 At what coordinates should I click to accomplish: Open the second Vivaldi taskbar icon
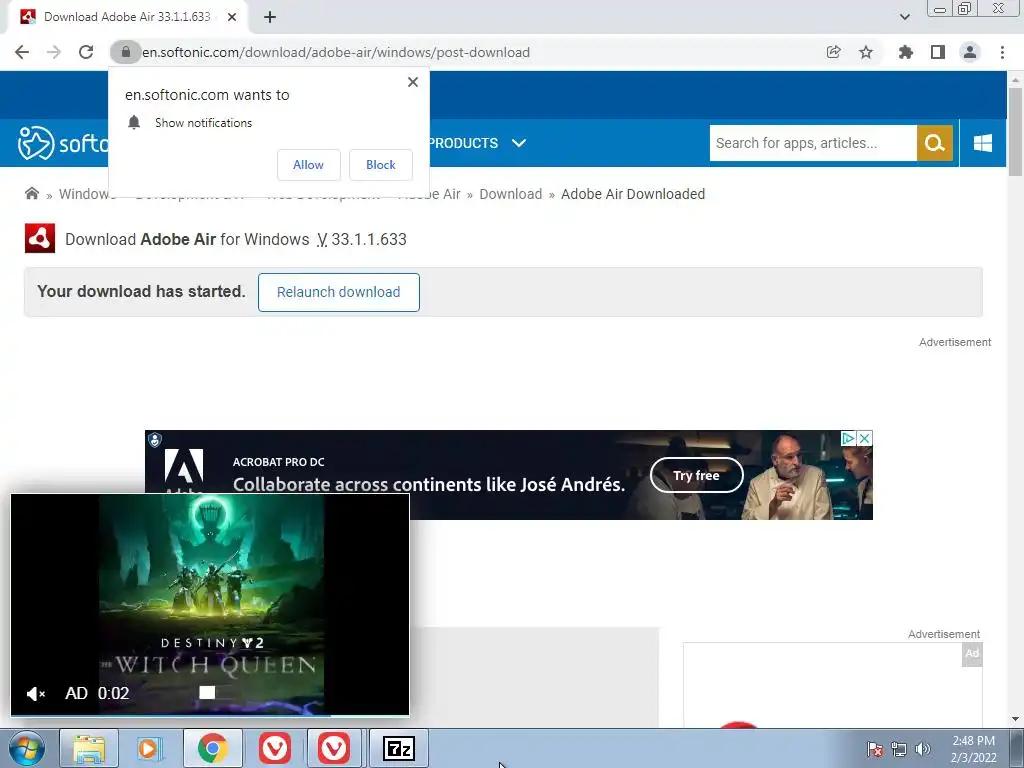coord(334,748)
